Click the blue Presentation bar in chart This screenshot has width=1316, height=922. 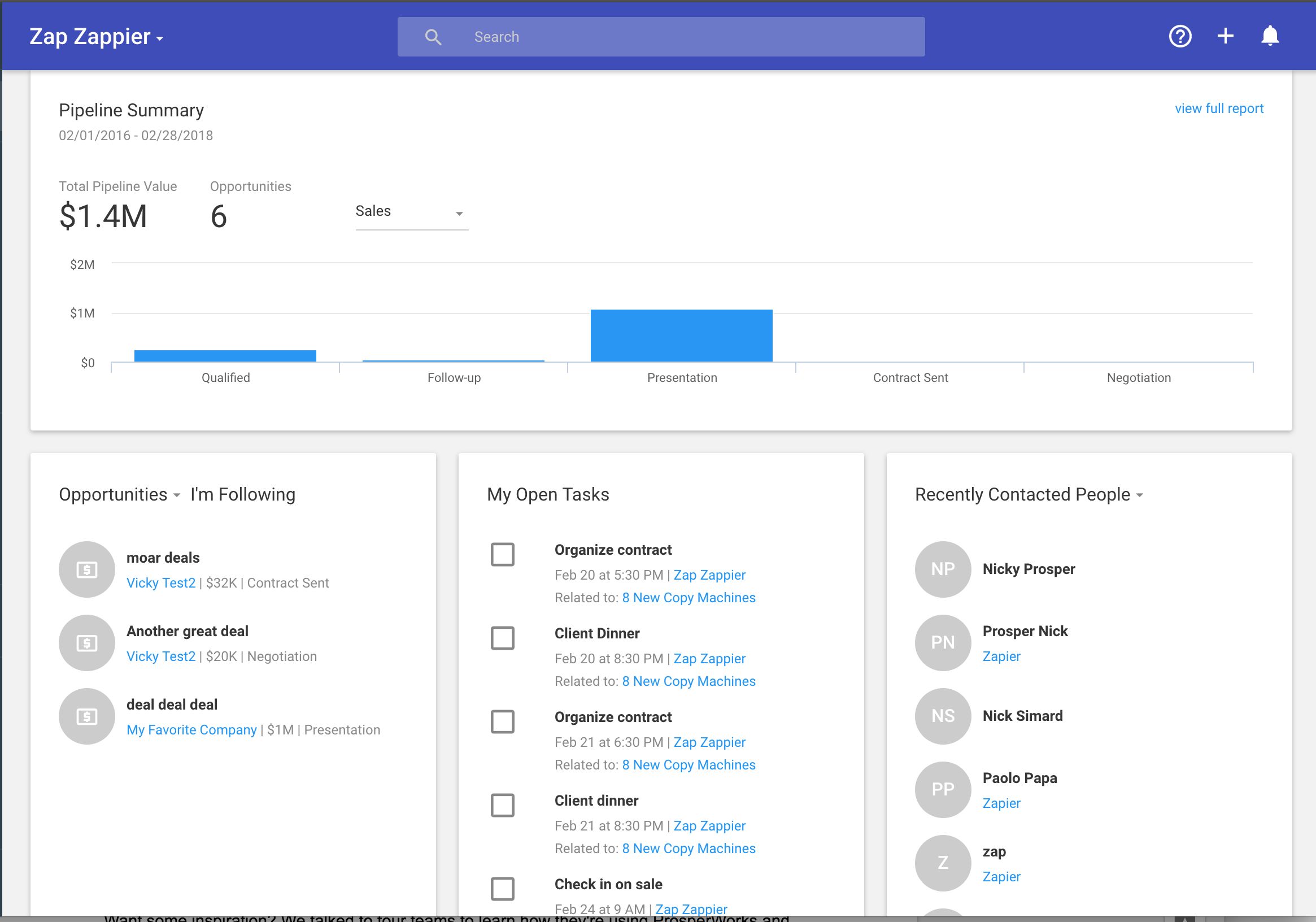pos(681,336)
